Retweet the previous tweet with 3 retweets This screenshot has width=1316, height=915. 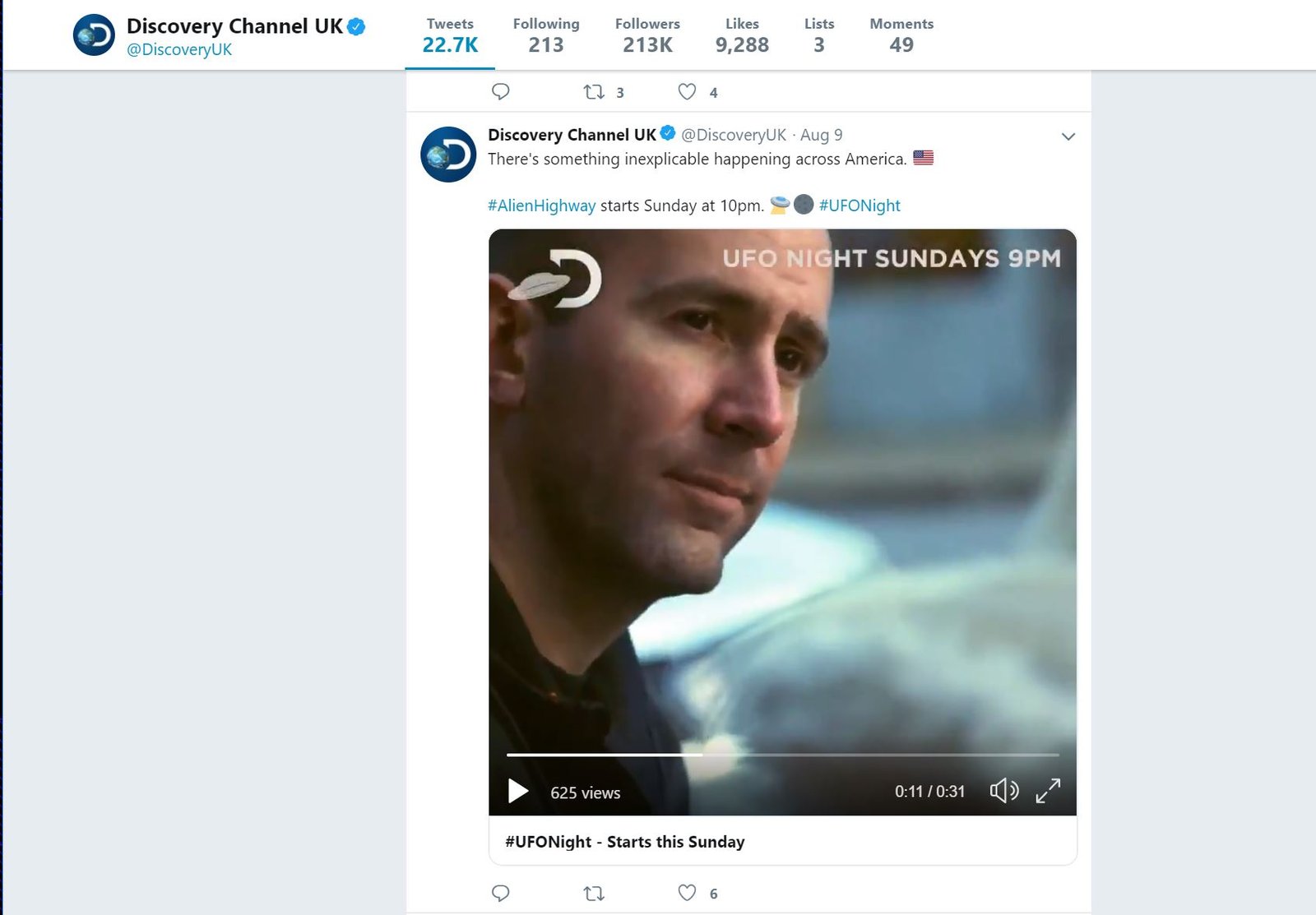pos(594,92)
